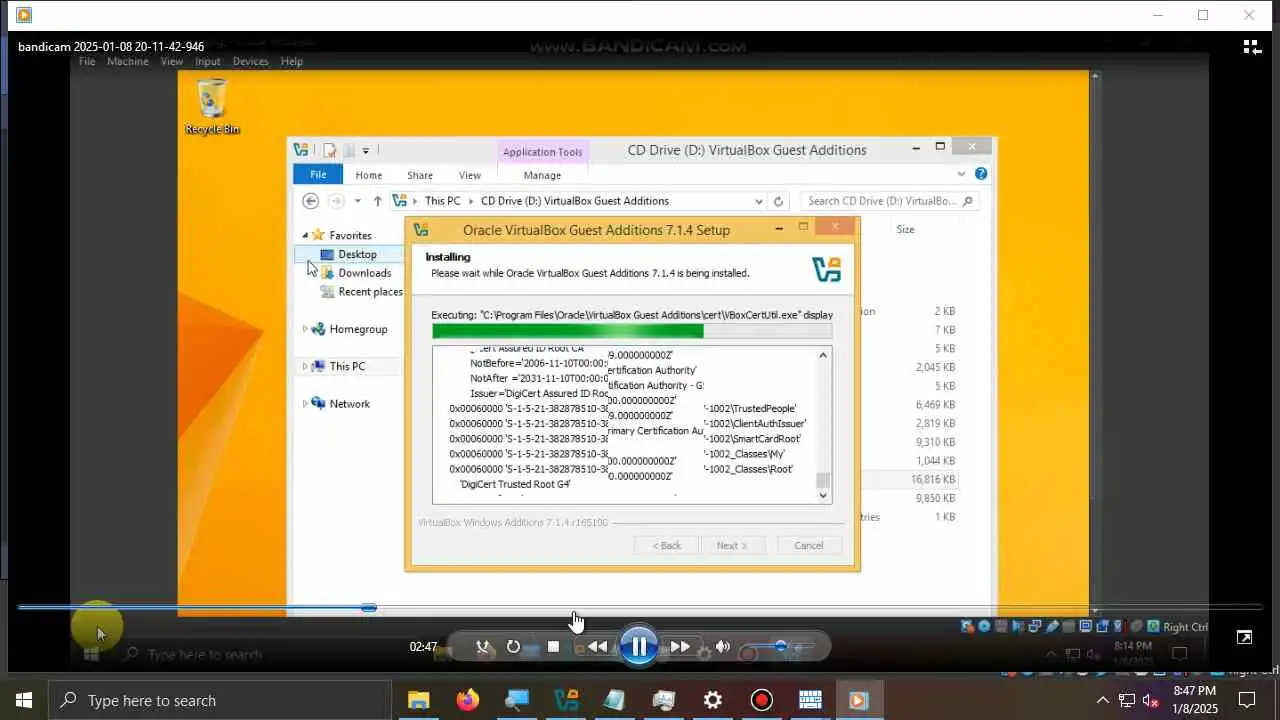Open Bandicam red record icon on taskbar
This screenshot has width=1280, height=720.
click(762, 700)
